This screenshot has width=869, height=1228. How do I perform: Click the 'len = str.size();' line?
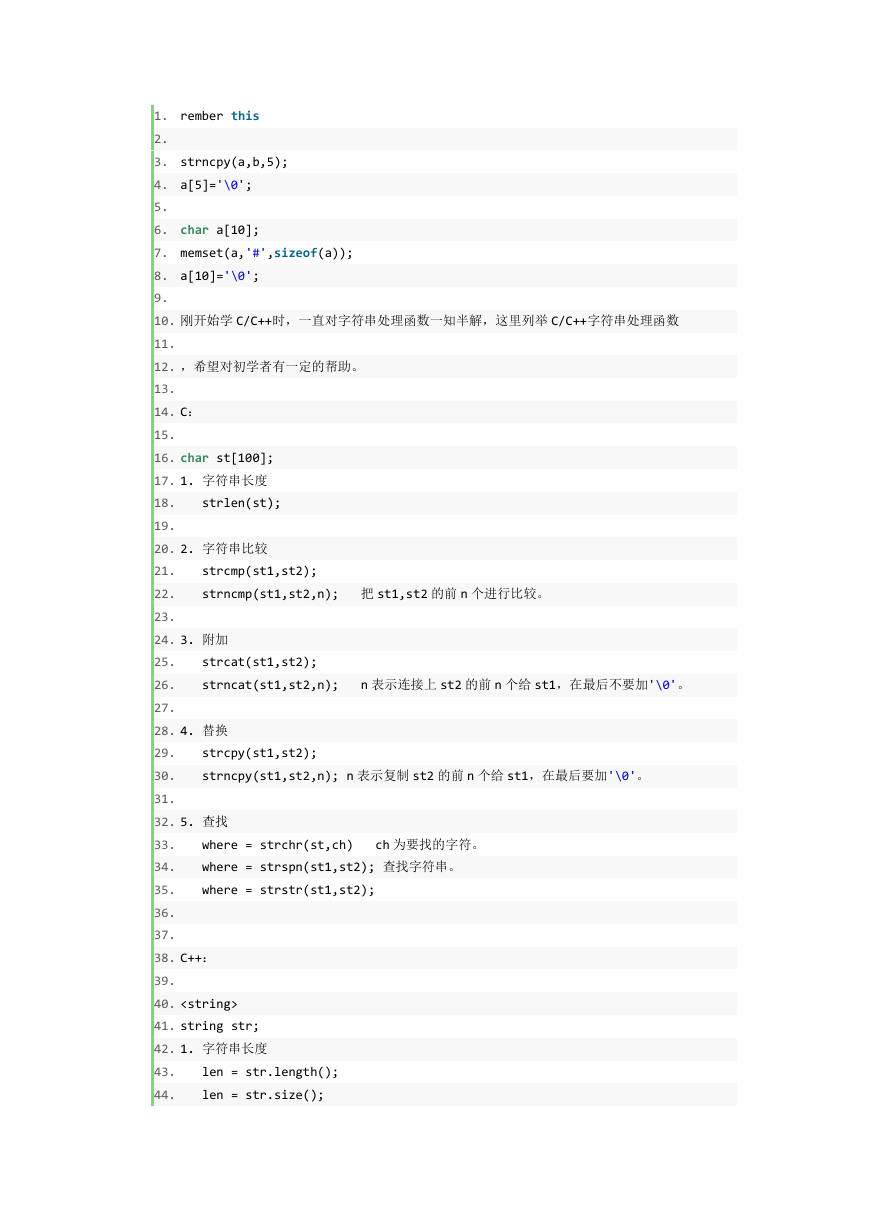coord(263,1095)
